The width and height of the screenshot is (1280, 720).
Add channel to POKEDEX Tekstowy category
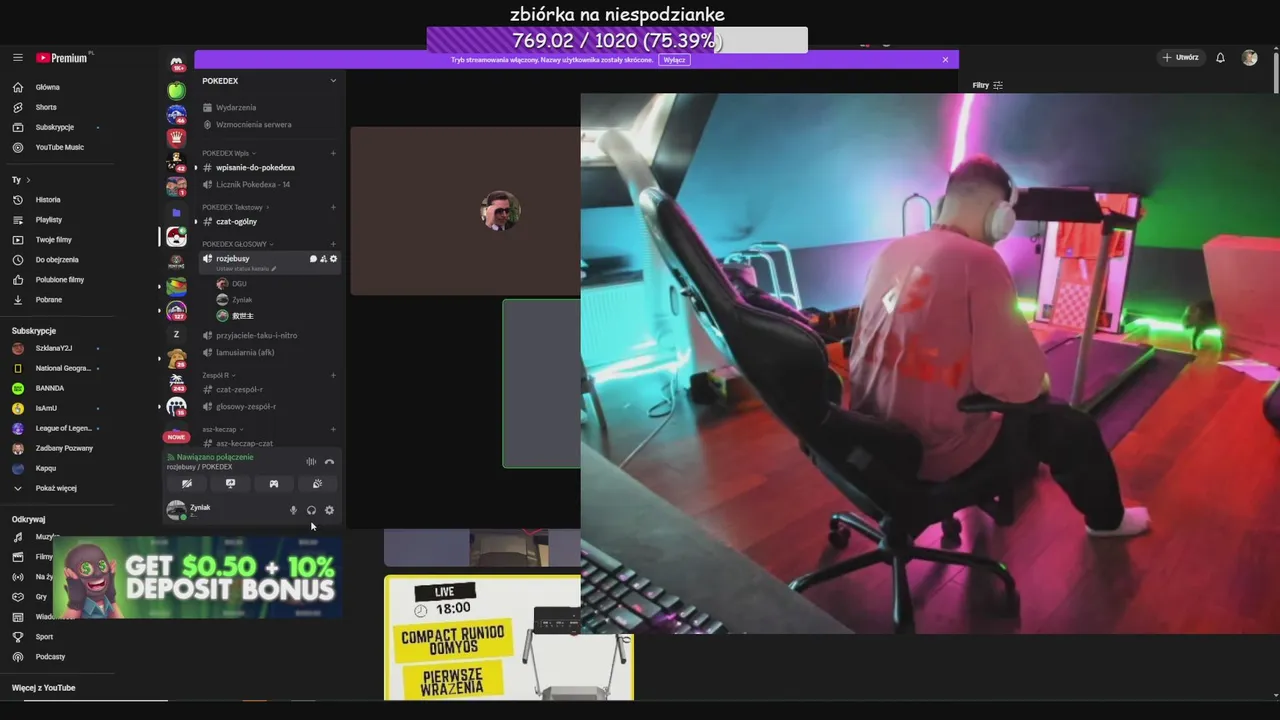click(333, 207)
